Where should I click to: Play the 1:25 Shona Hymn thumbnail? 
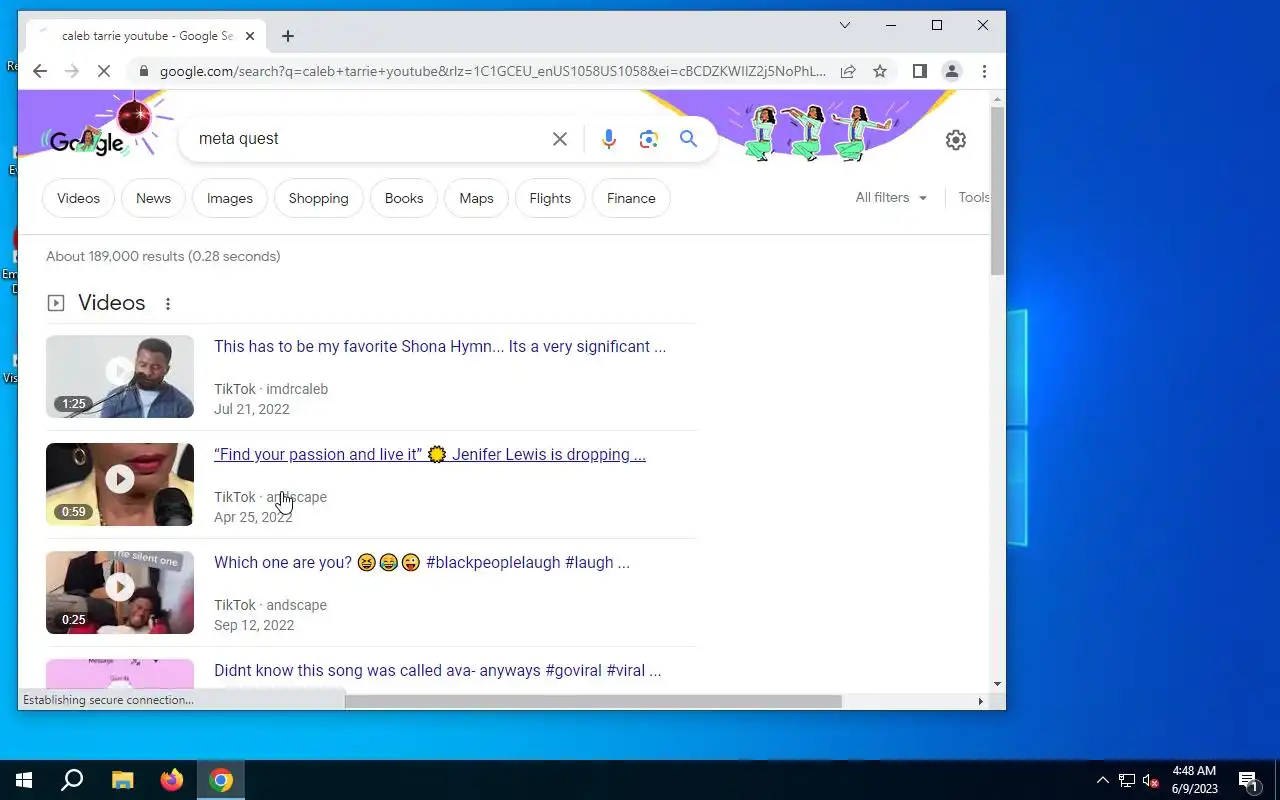point(120,376)
